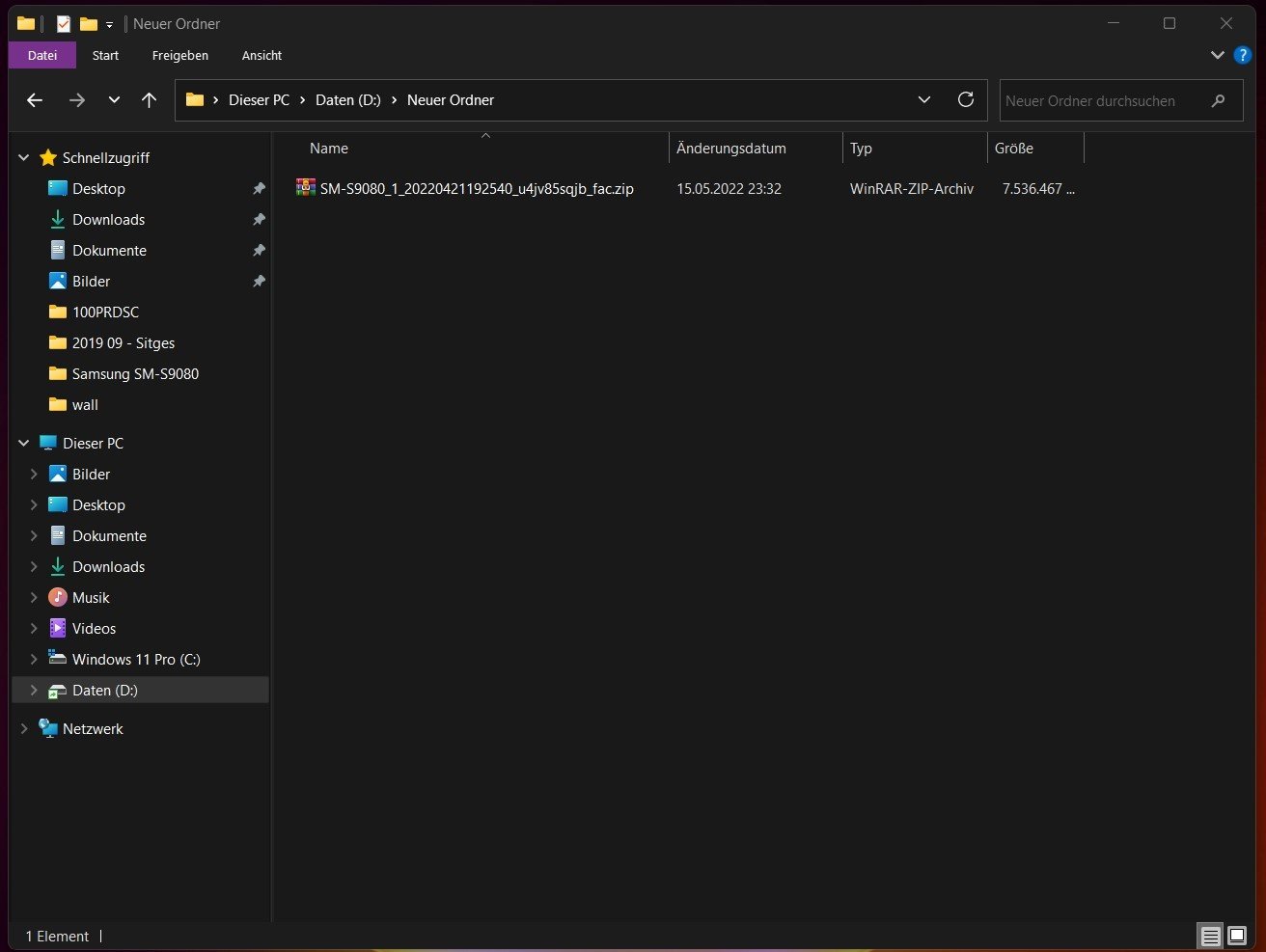Open Desktop under Schnellzugriff
Viewport: 1266px width, 952px height.
coord(98,189)
